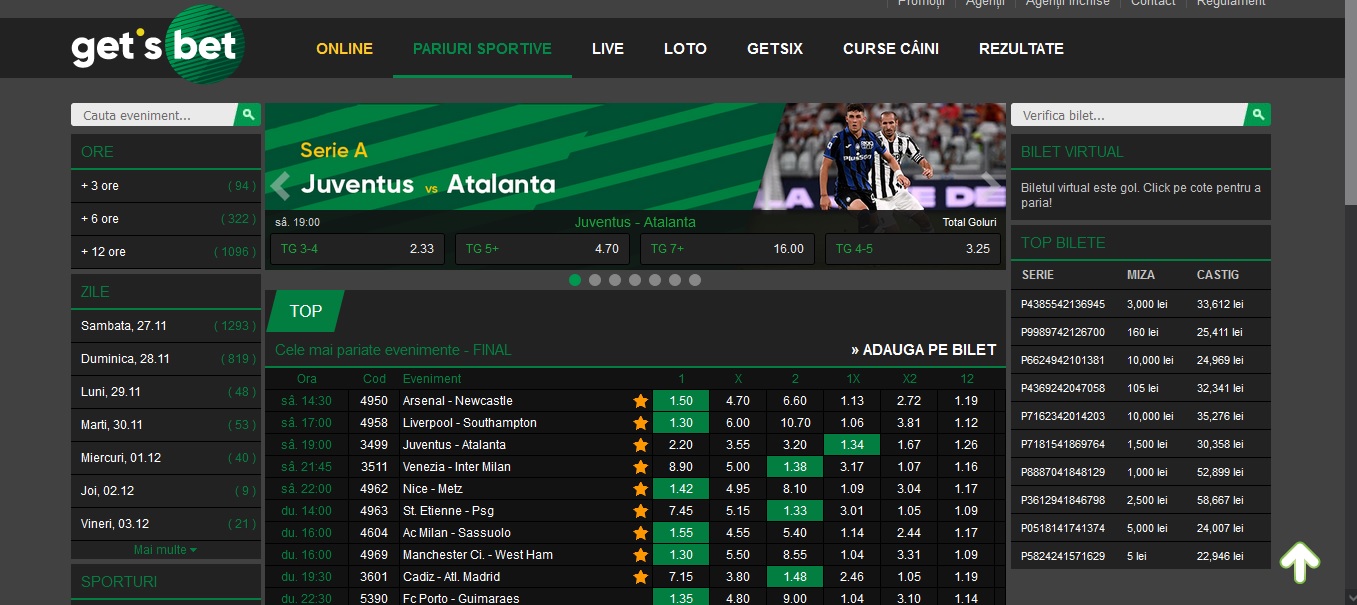
Task: Click the search icon beside Cauta eveniment
Action: coord(248,115)
